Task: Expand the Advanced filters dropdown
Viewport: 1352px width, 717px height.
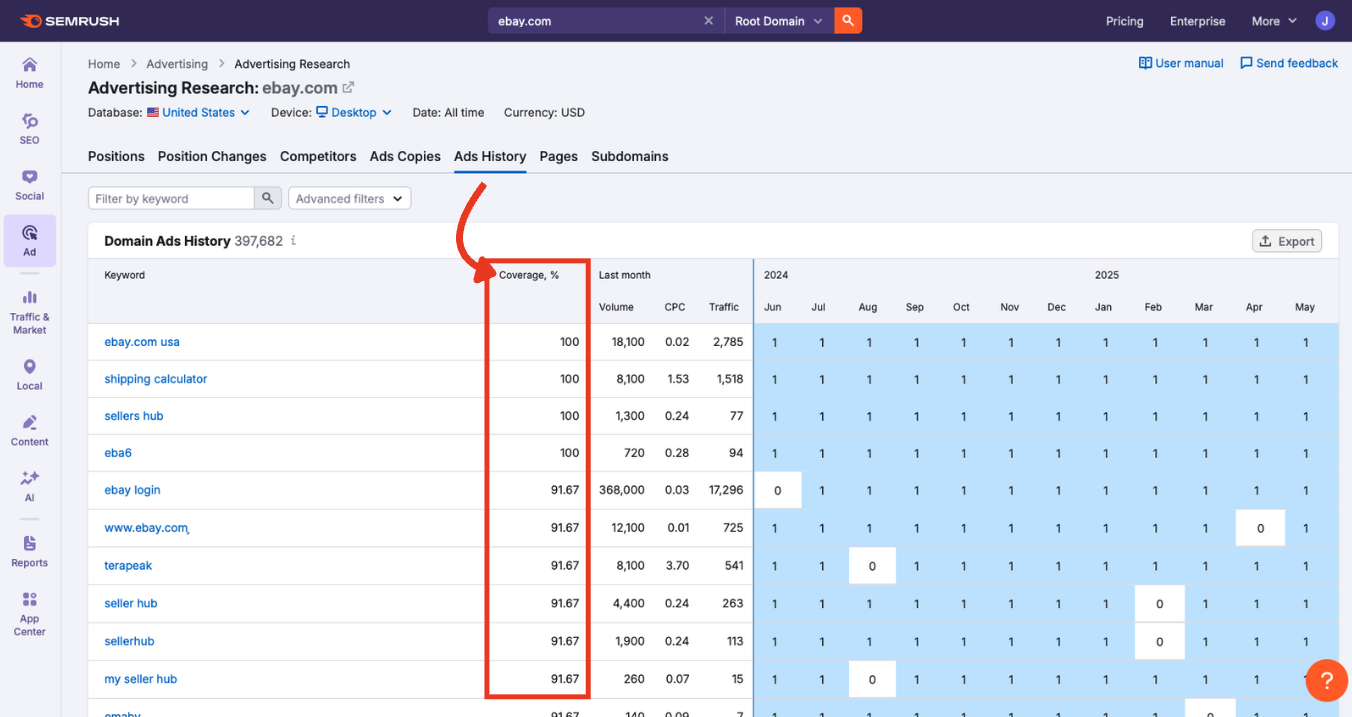Action: point(349,198)
